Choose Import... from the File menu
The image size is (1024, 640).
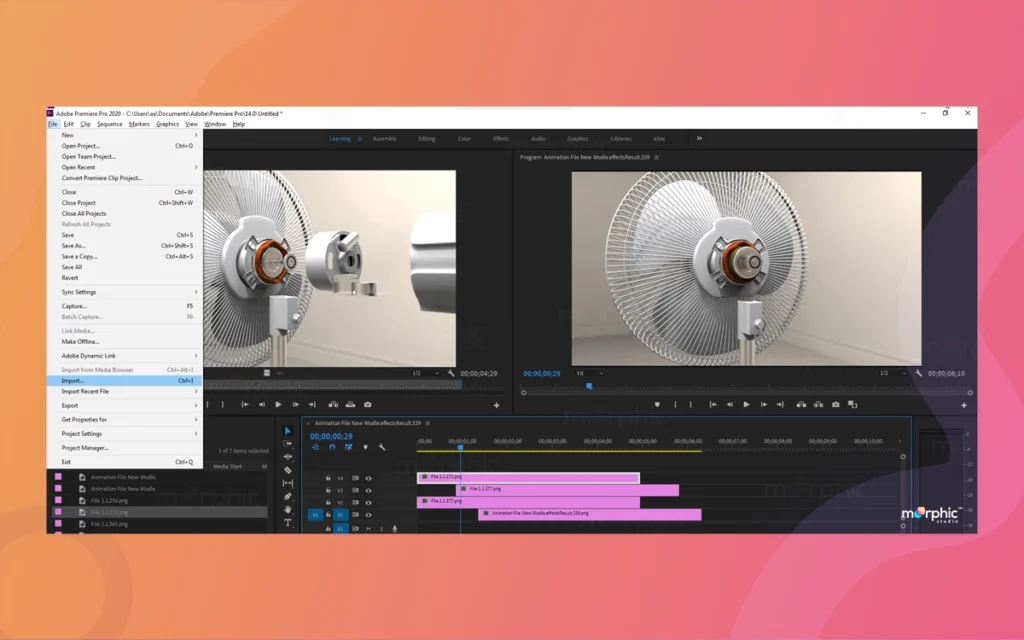click(x=73, y=381)
